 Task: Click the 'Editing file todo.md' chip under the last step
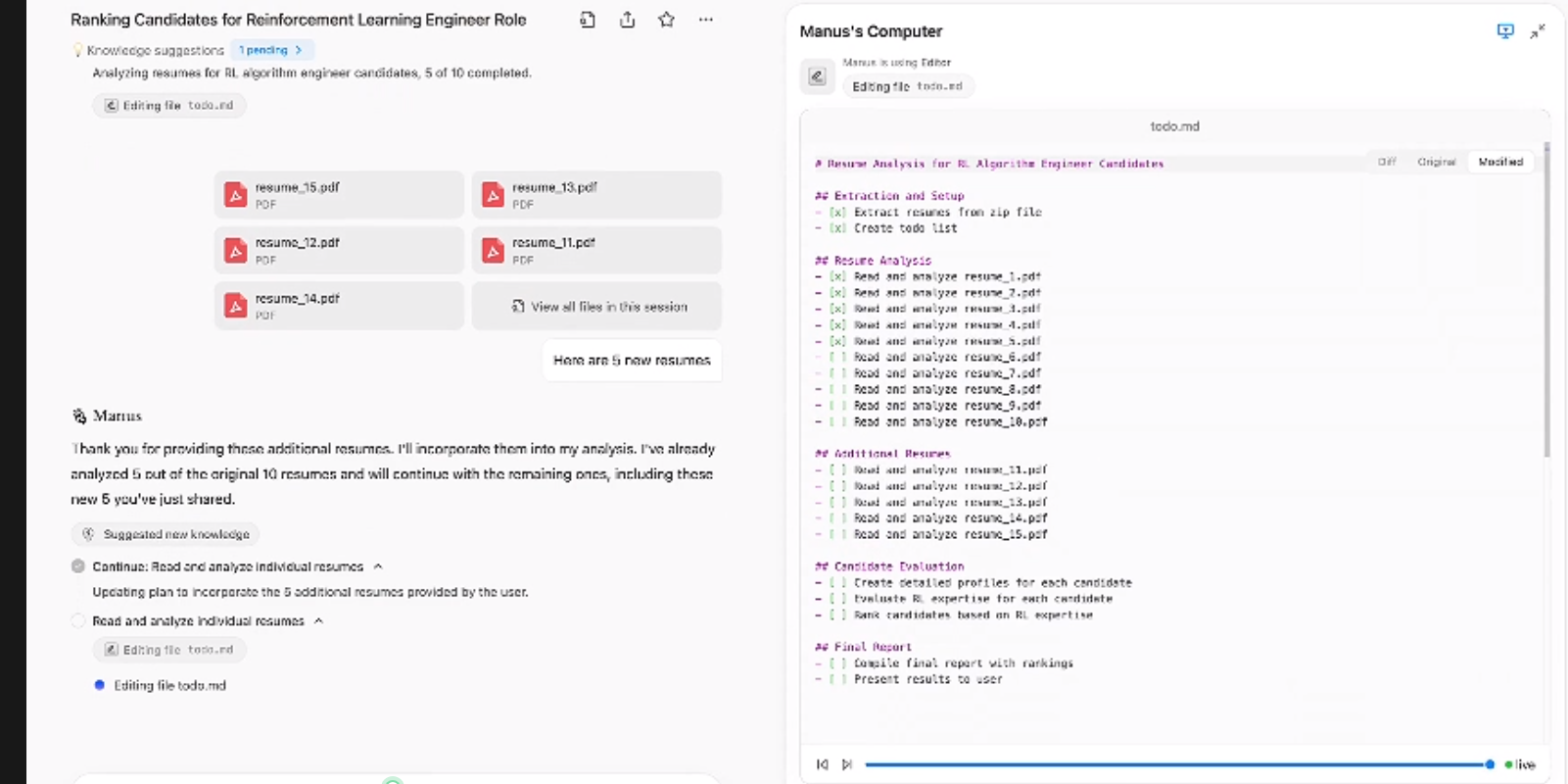169,650
